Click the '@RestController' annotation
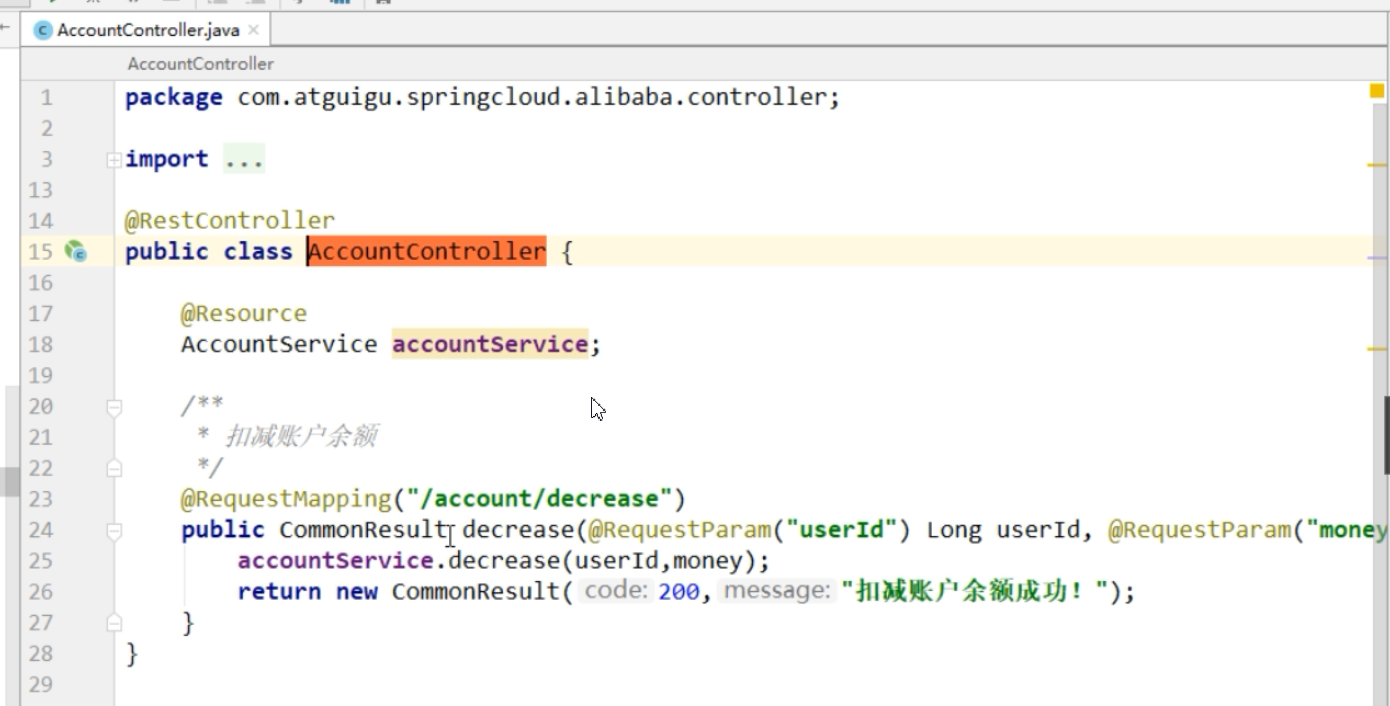Screen dimensions: 1390x706 point(230,221)
